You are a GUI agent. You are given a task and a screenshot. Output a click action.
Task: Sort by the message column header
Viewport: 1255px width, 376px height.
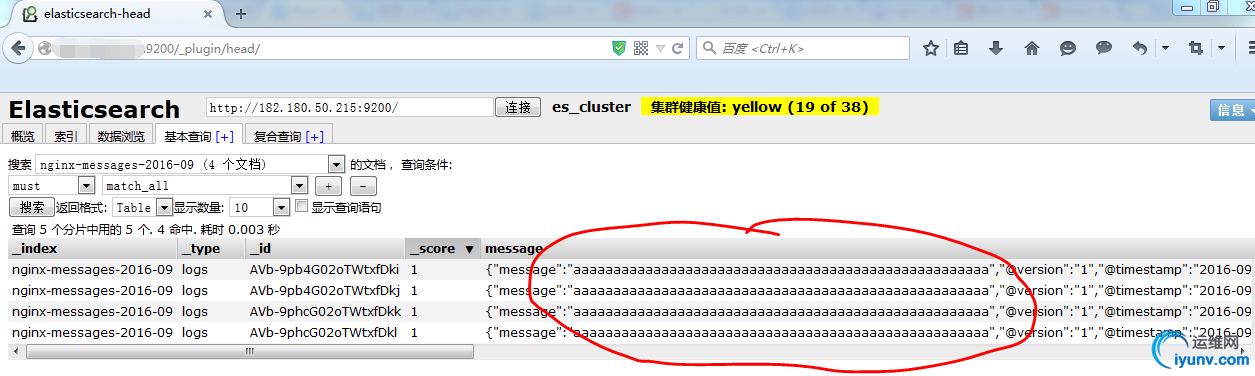pyautogui.click(x=868, y=248)
